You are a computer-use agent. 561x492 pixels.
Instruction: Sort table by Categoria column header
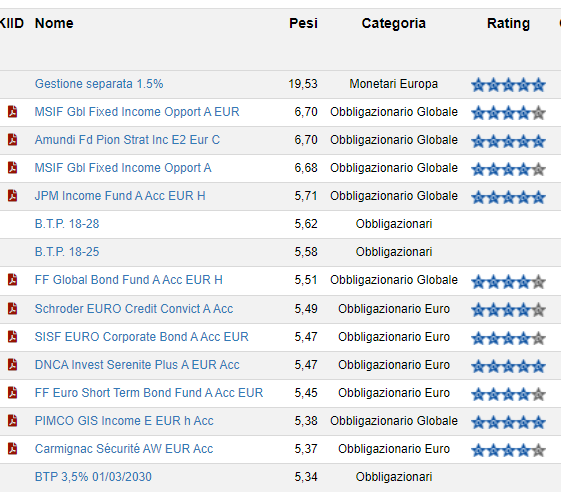coord(394,23)
